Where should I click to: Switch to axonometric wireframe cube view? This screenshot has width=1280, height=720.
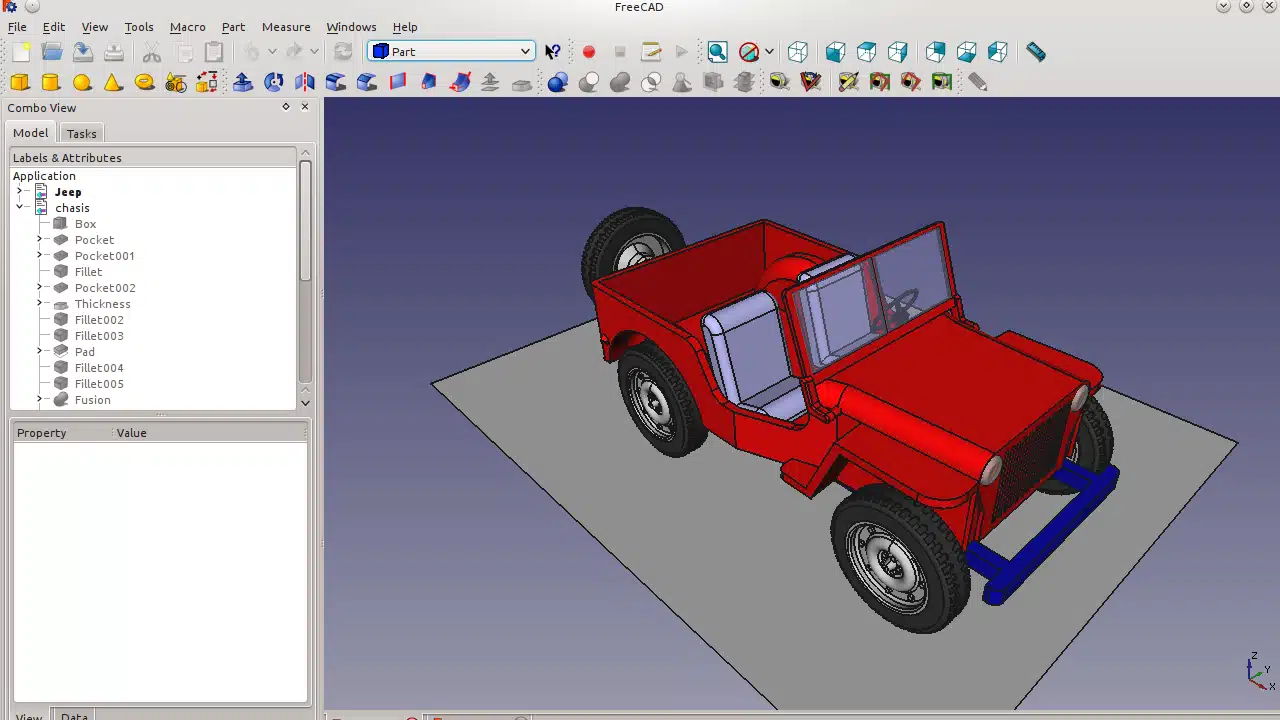pos(798,52)
